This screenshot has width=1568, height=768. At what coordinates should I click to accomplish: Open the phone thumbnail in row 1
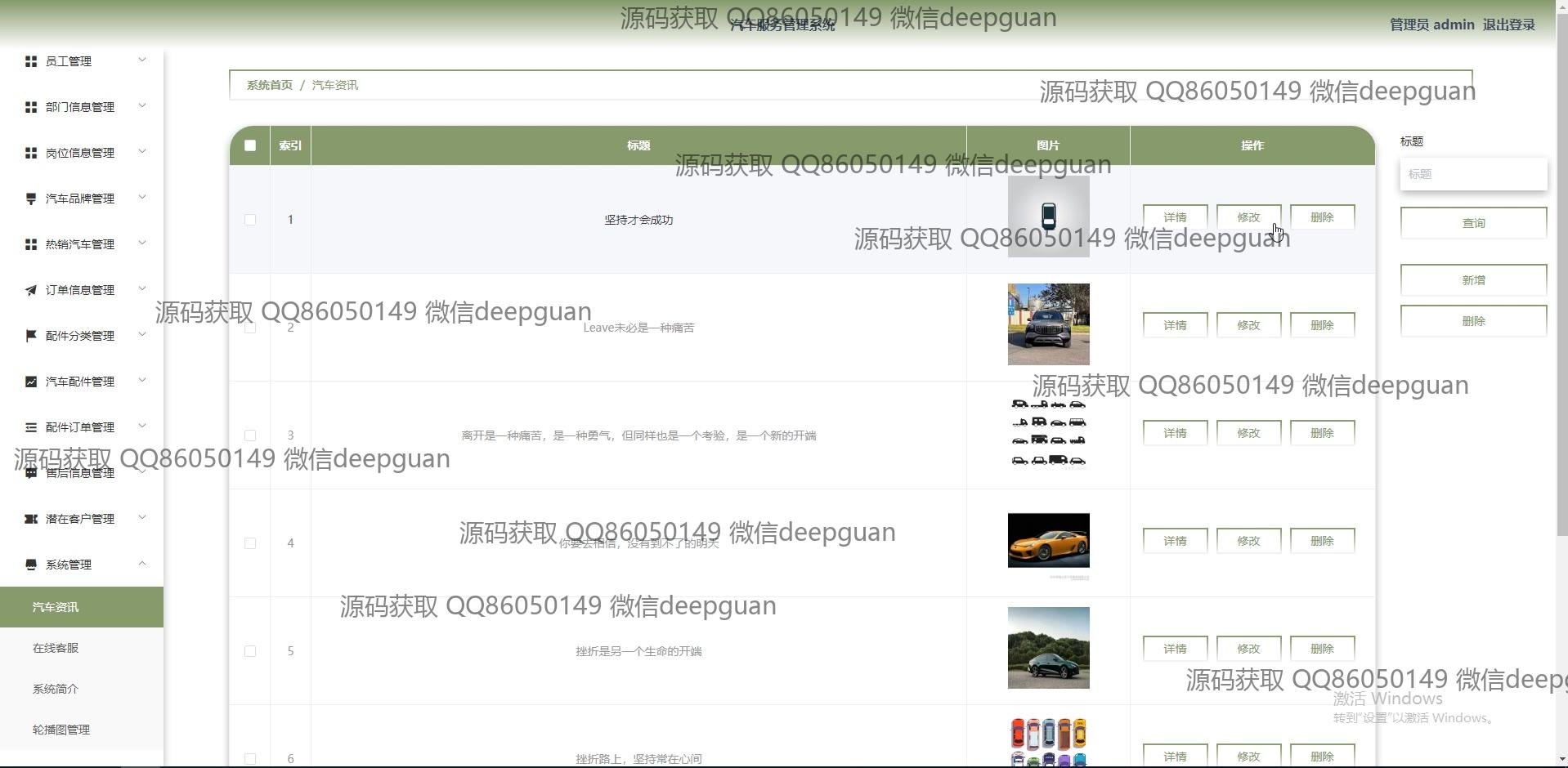1048,217
